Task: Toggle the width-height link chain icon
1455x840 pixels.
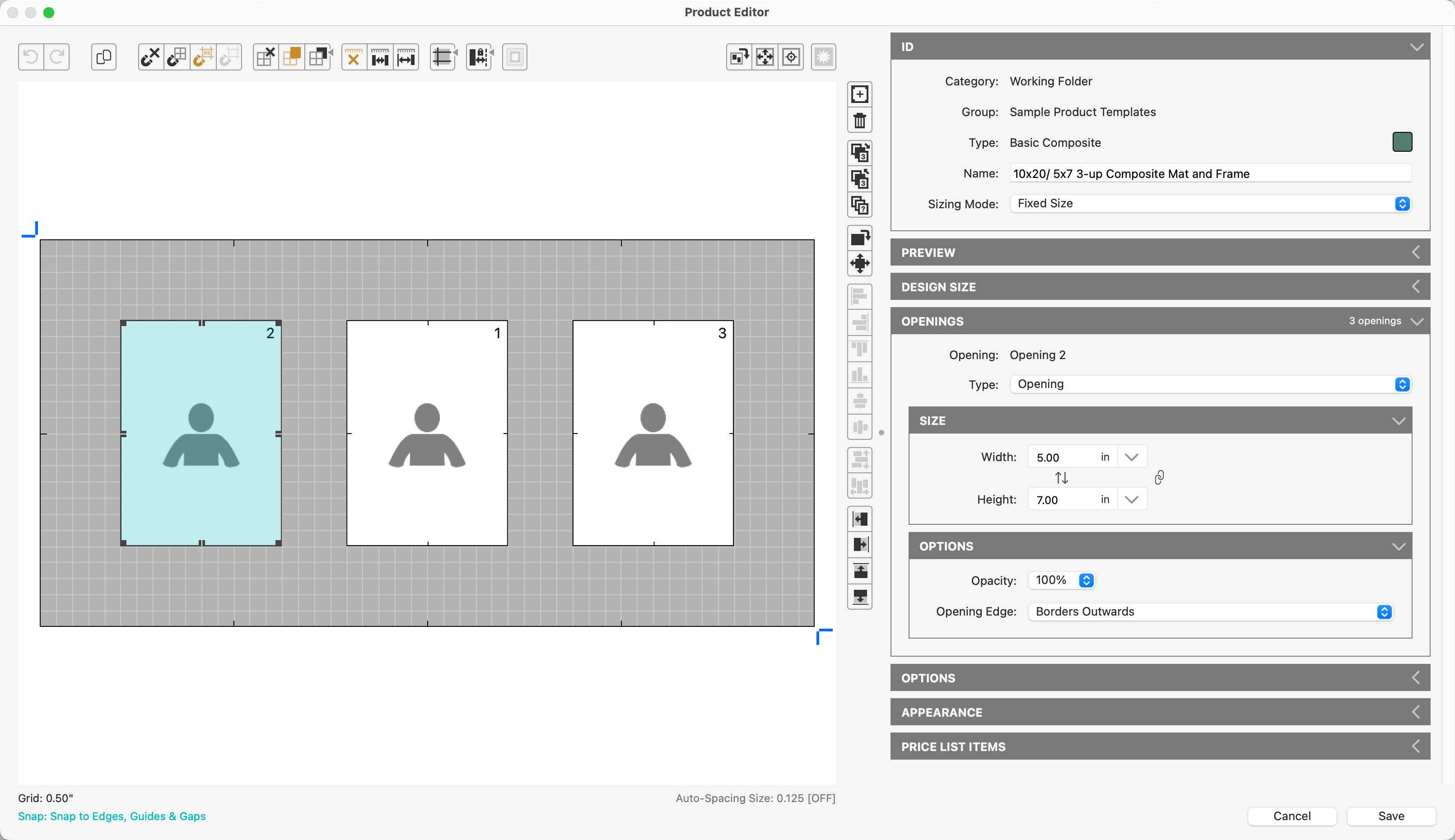Action: 1159,478
